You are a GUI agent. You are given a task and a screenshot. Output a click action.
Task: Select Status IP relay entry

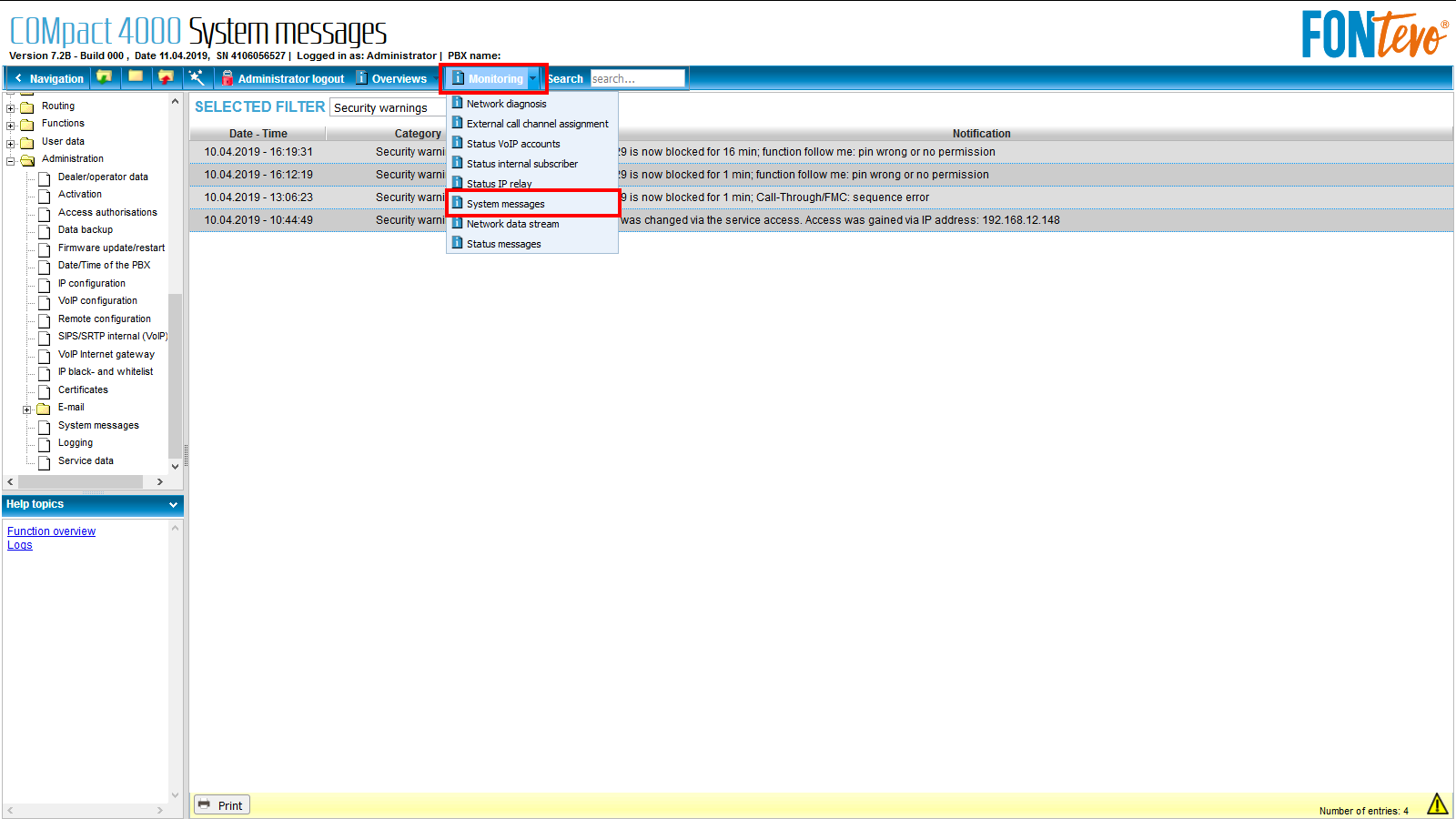[532, 183]
